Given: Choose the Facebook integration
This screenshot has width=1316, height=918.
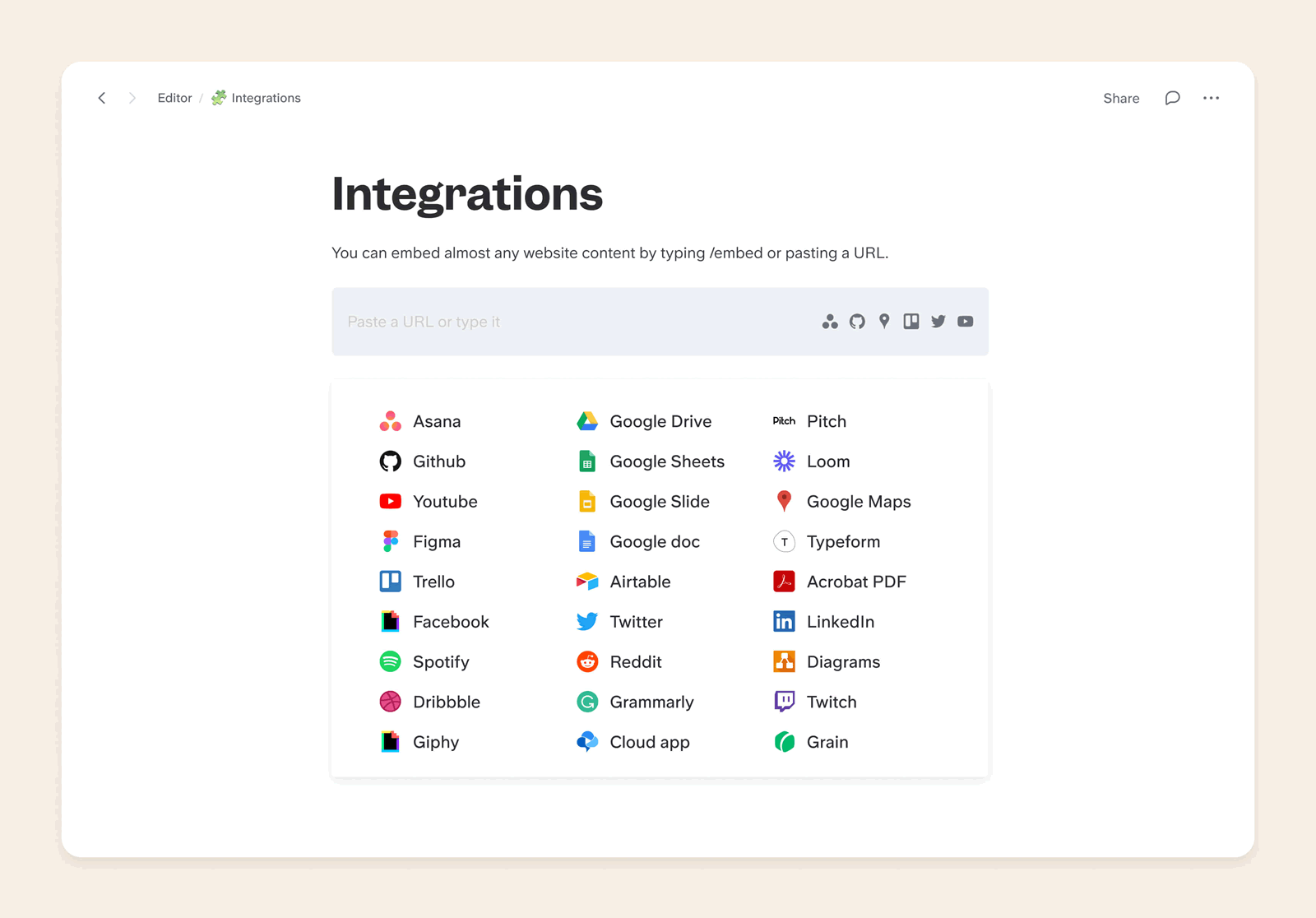Looking at the screenshot, I should click(433, 622).
